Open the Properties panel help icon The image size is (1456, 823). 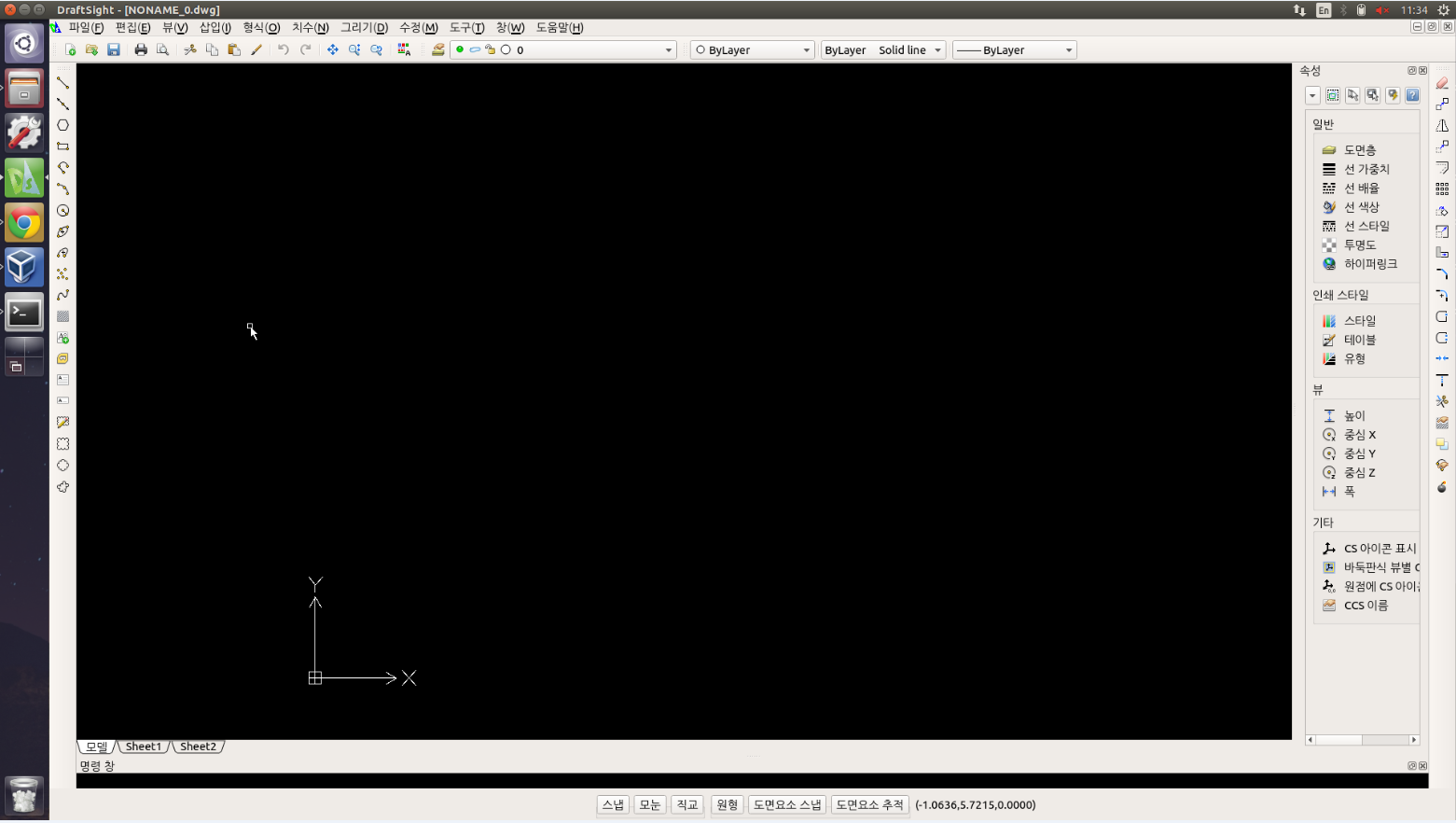(1412, 95)
